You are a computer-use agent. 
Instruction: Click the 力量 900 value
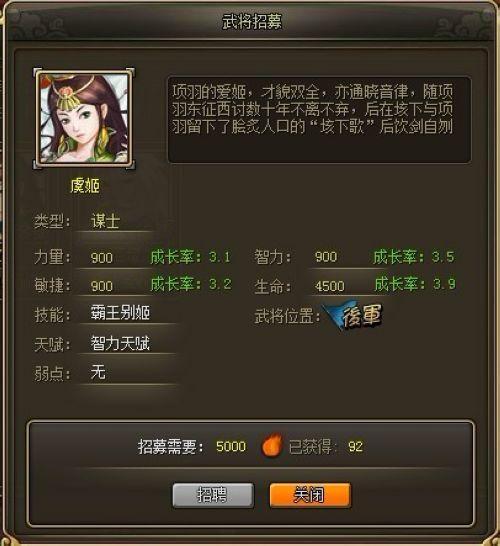(102, 258)
